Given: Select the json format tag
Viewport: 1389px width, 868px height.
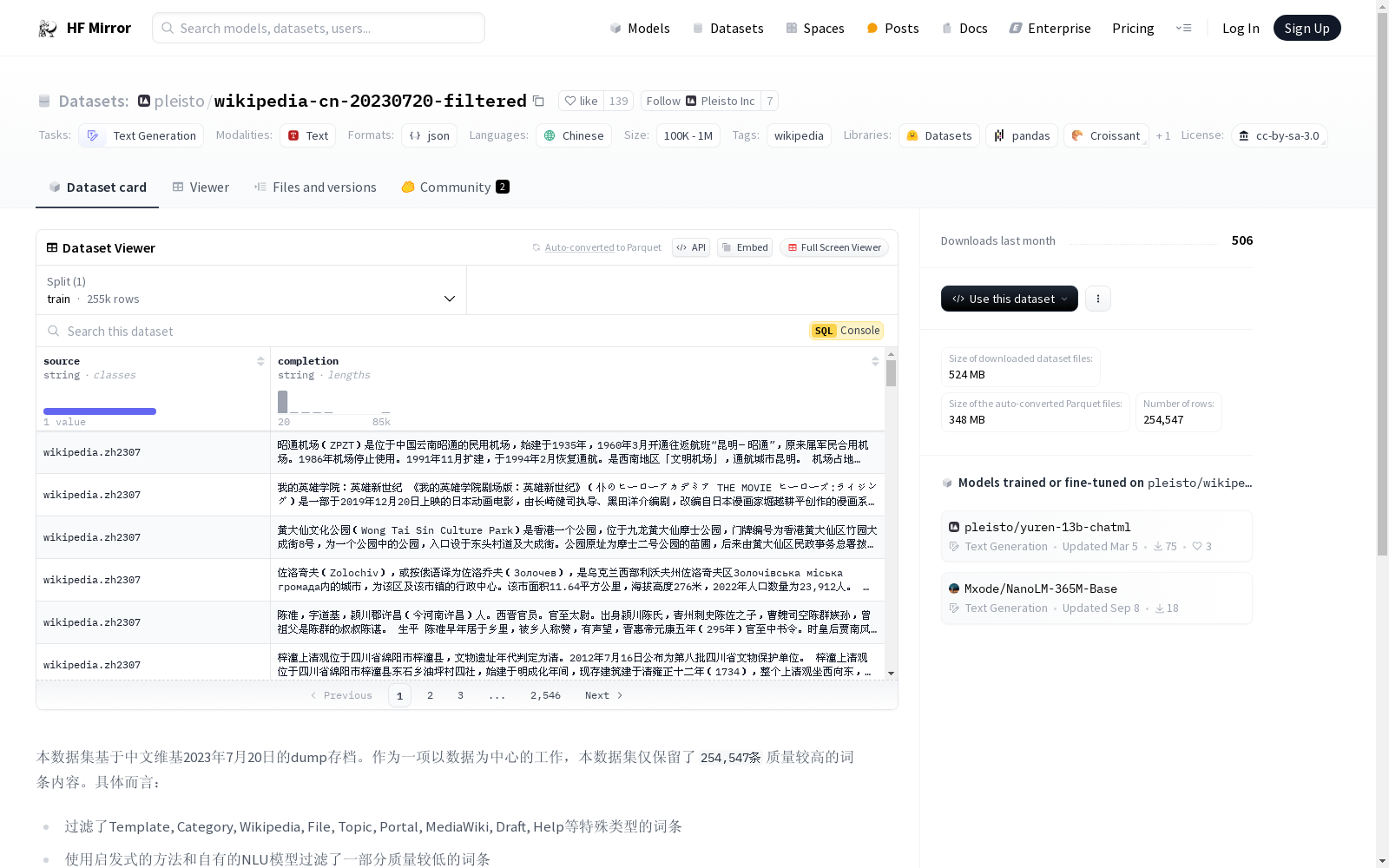Looking at the screenshot, I should [x=429, y=135].
